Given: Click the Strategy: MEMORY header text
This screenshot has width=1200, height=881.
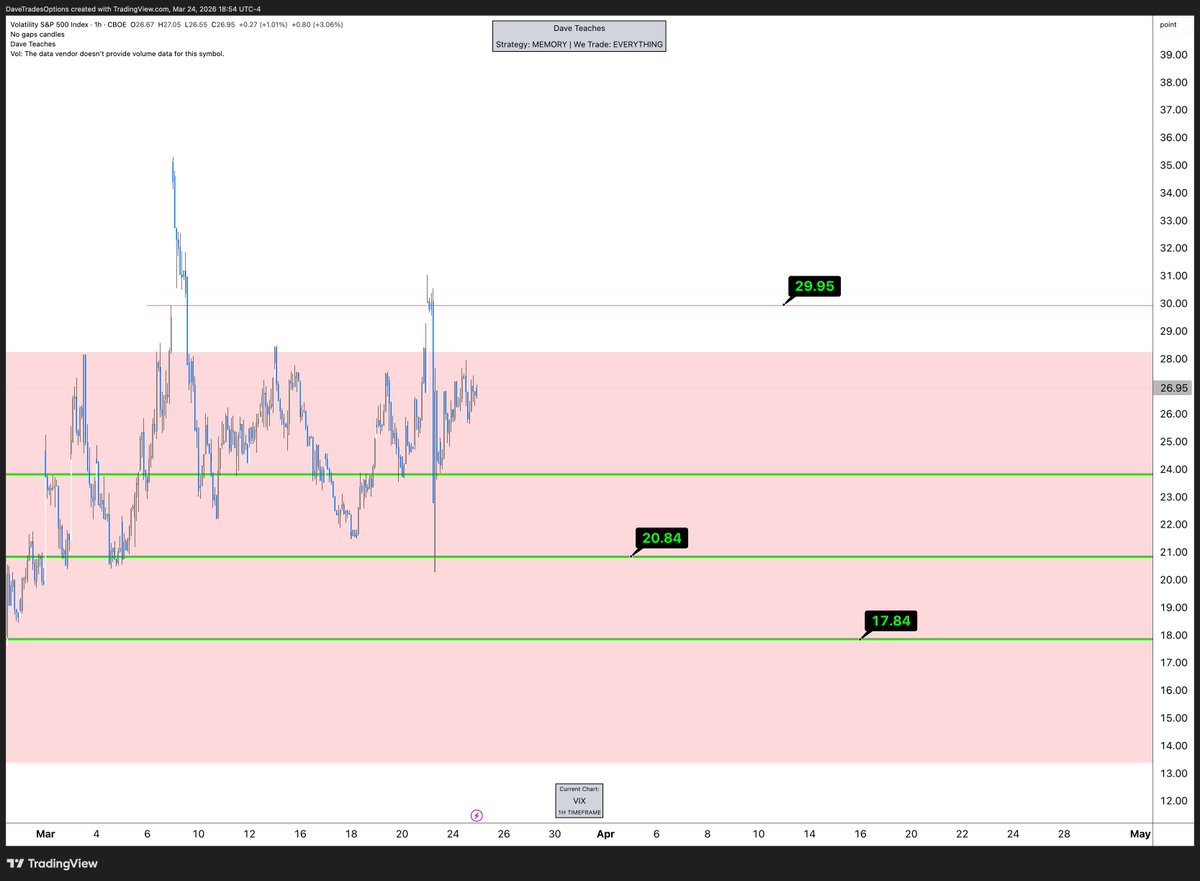Looking at the screenshot, I should [579, 44].
